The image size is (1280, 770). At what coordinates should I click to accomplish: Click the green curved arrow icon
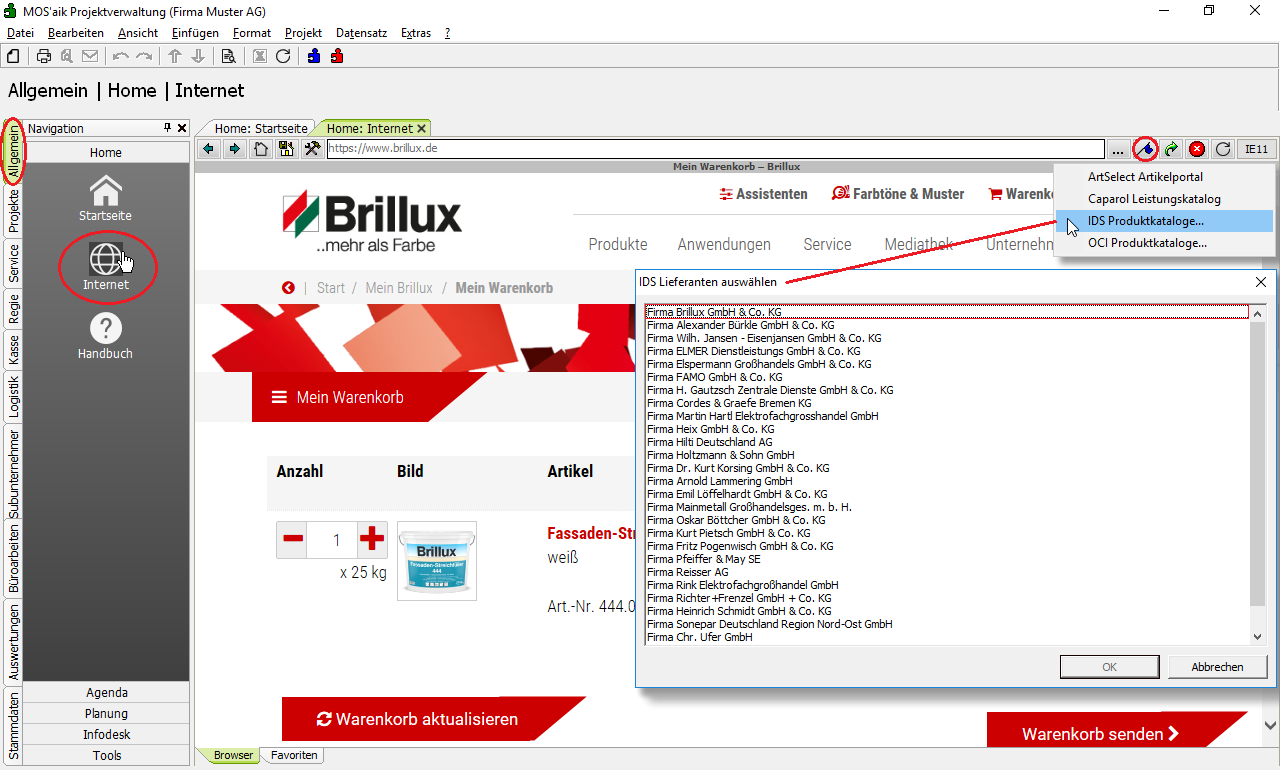pyautogui.click(x=1171, y=149)
